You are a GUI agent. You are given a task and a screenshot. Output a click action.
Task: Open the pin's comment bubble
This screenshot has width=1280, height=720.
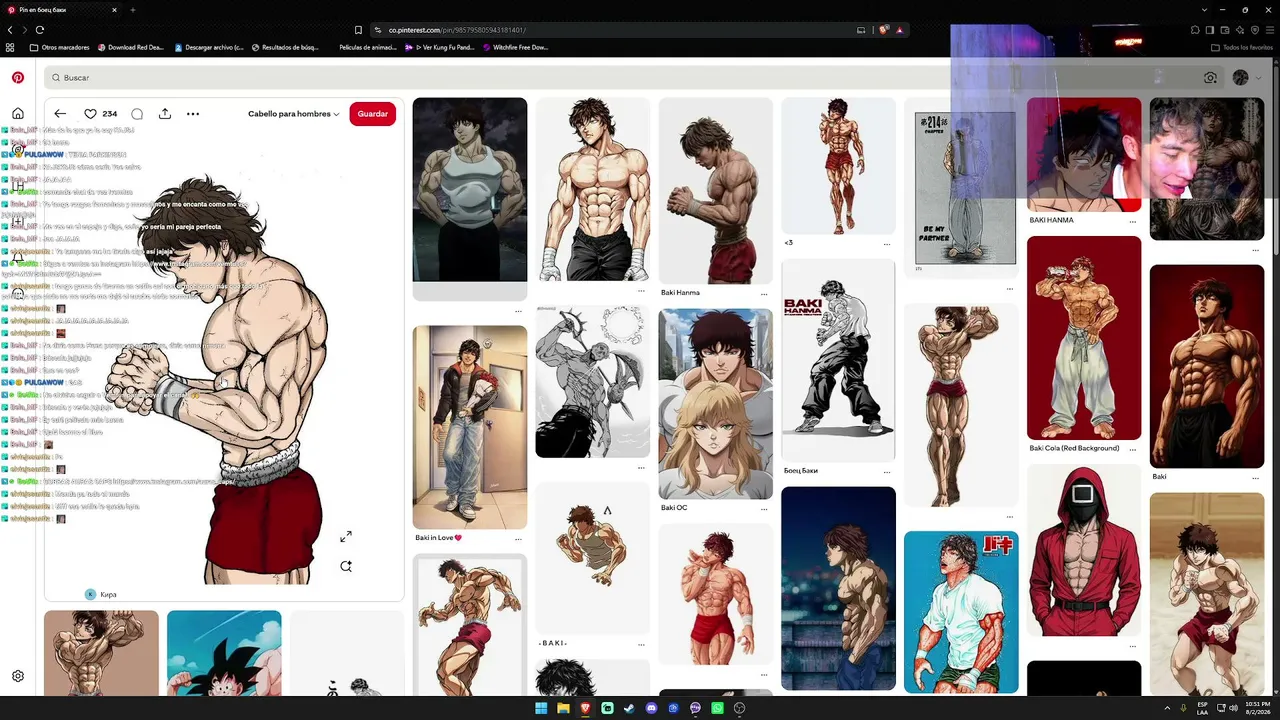[x=137, y=114]
